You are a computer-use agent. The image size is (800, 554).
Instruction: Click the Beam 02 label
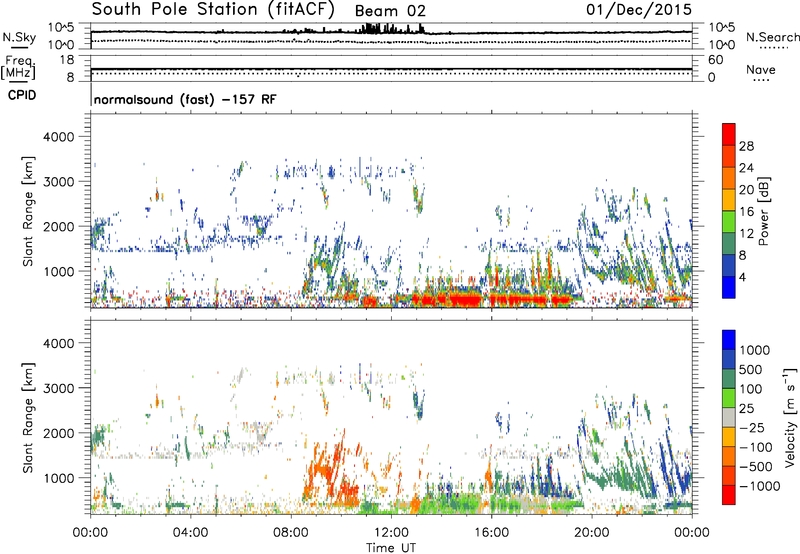click(390, 11)
